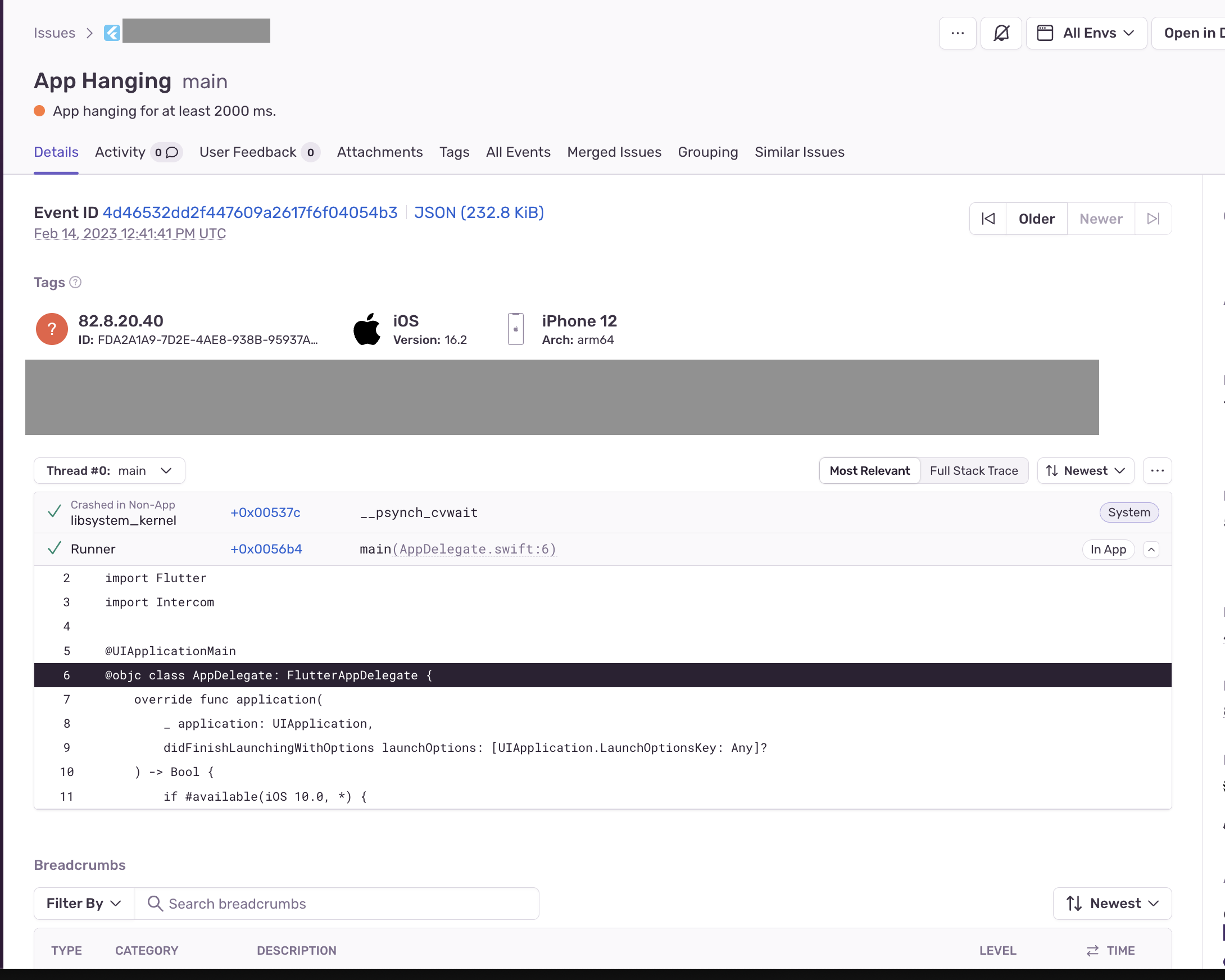Click the orange unknown-user avatar icon

pyautogui.click(x=51, y=328)
